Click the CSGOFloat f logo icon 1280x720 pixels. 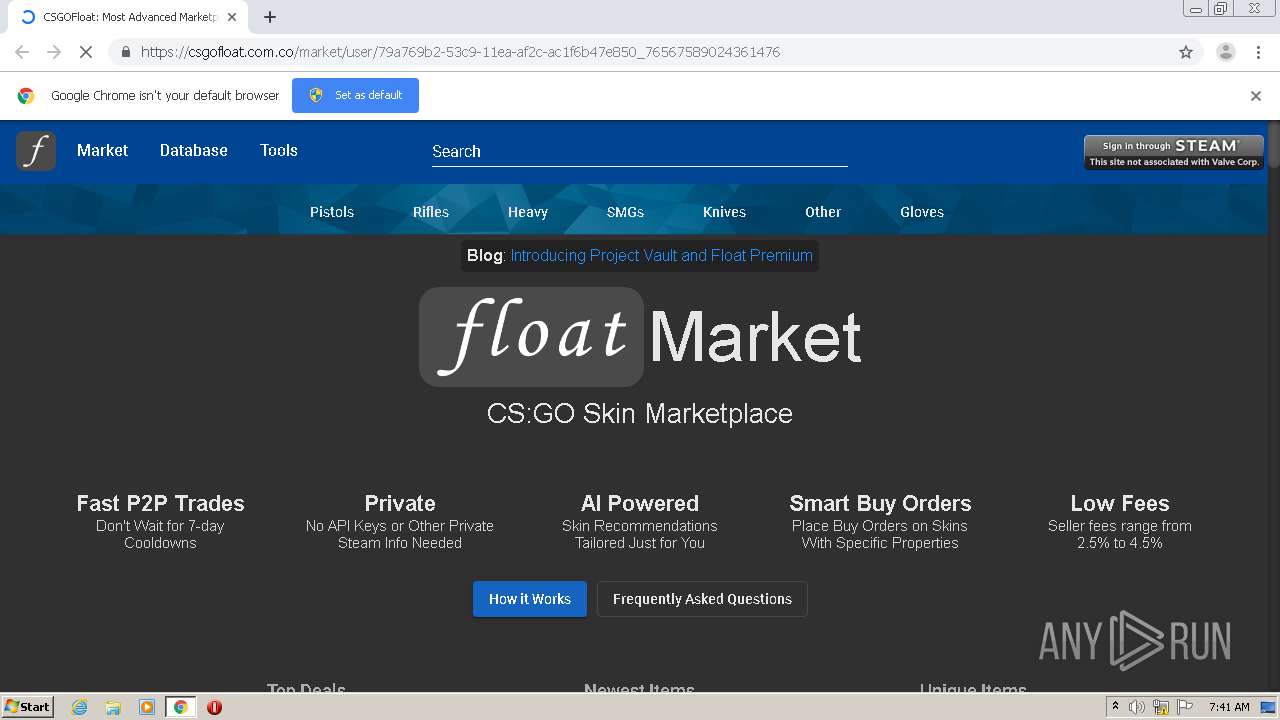click(x=36, y=151)
